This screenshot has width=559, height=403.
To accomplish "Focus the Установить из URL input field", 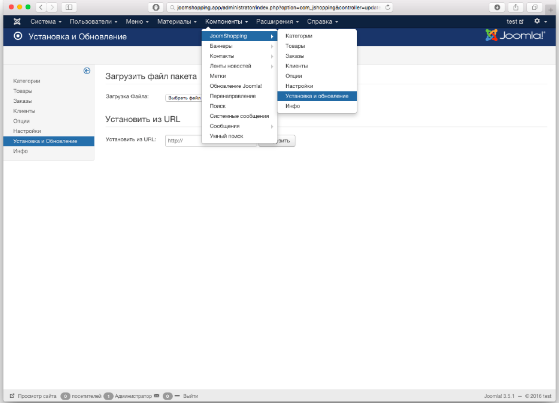I will (211, 141).
